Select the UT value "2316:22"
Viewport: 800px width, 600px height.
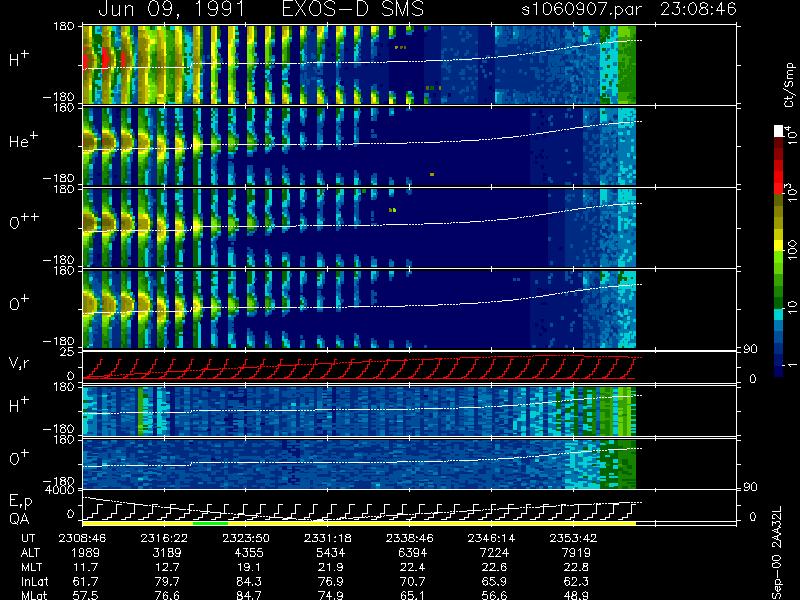click(164, 538)
